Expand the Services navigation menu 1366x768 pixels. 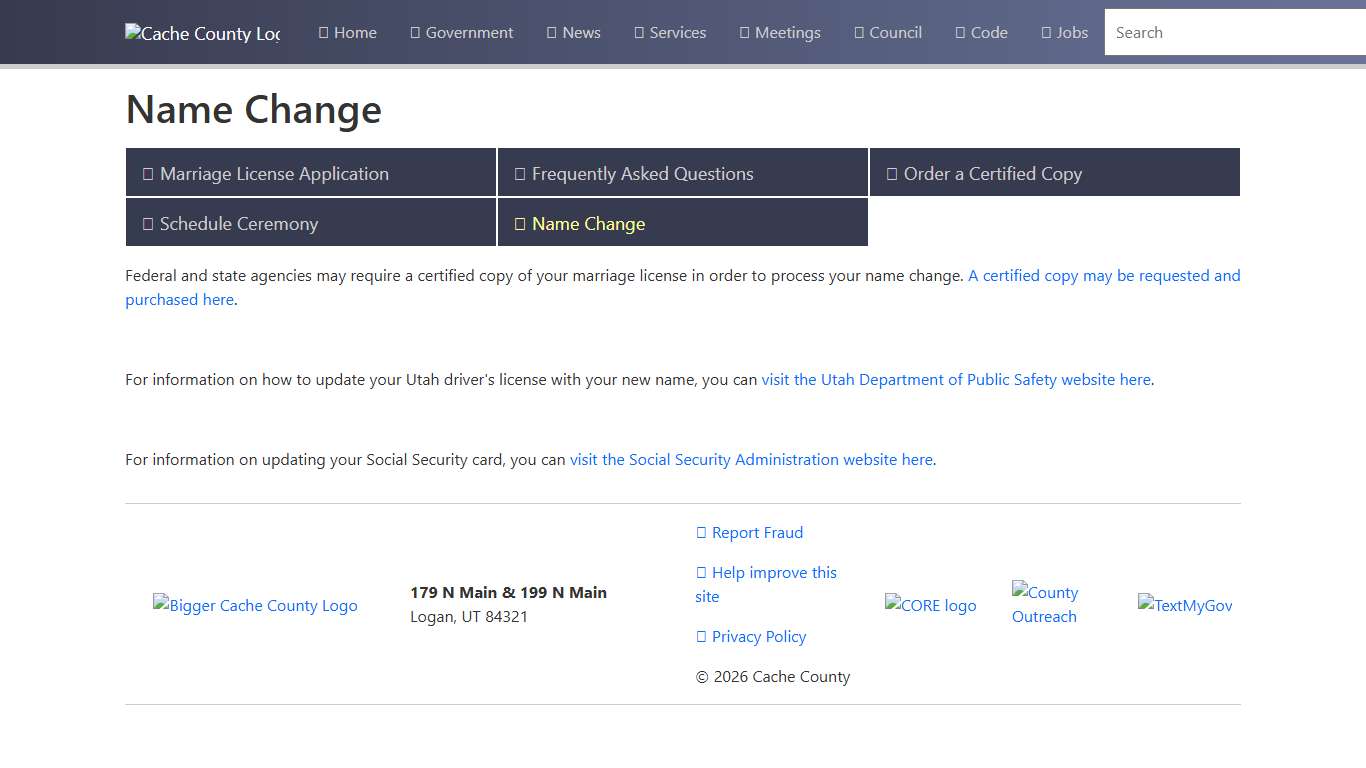tap(670, 33)
